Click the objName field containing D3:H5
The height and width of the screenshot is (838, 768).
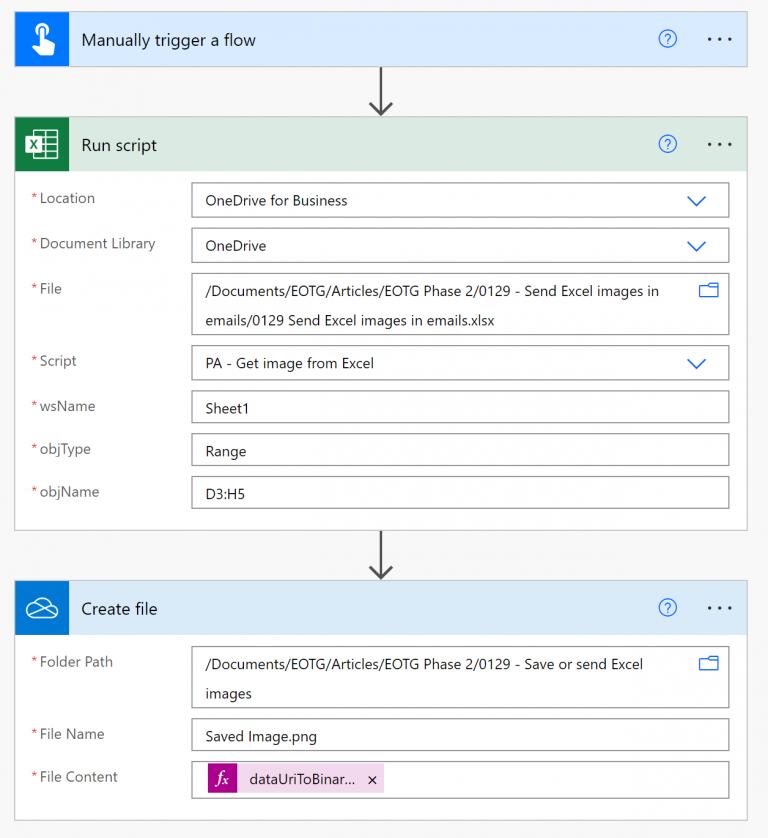pyautogui.click(x=460, y=493)
